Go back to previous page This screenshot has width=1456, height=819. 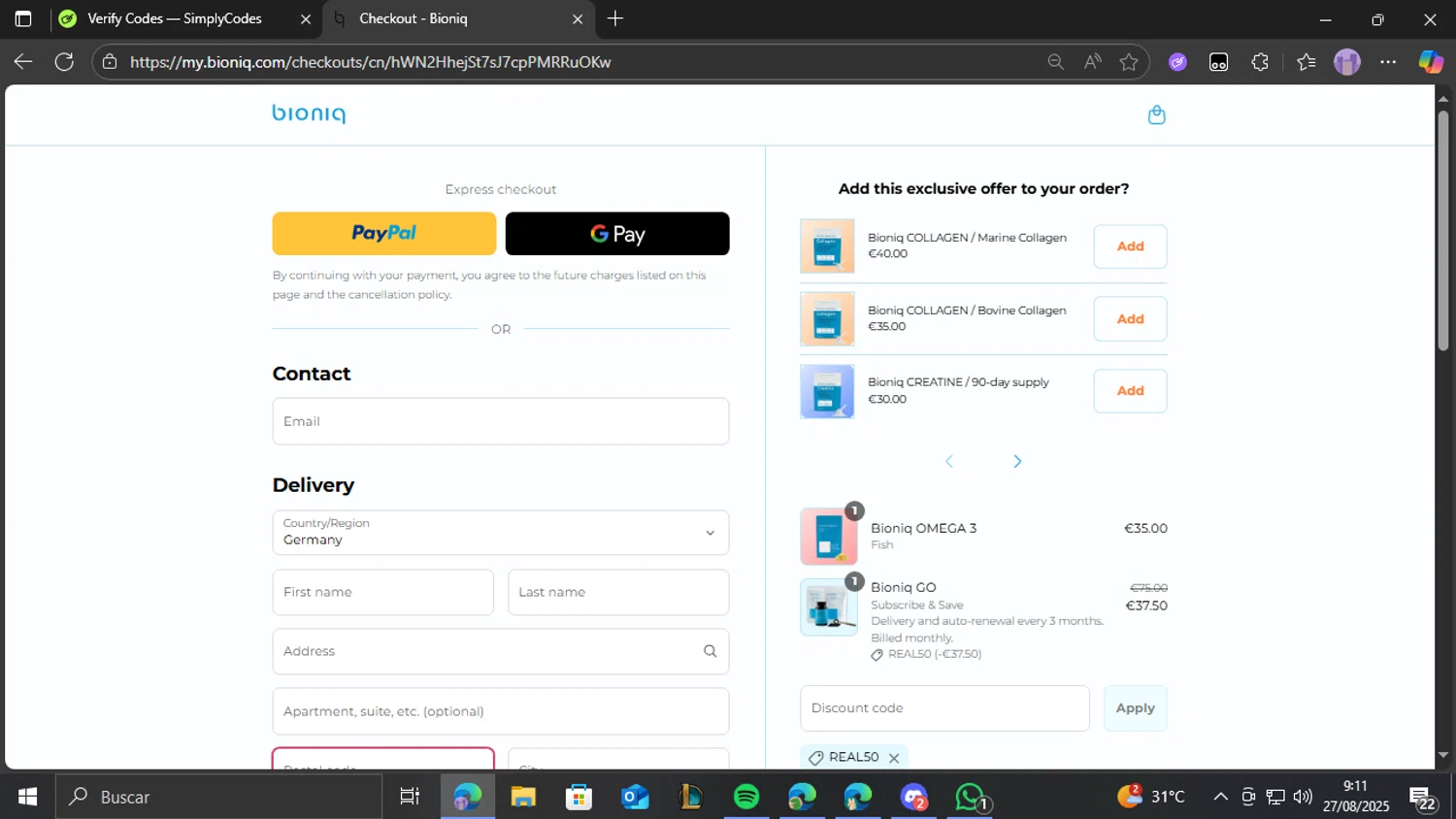click(x=23, y=62)
